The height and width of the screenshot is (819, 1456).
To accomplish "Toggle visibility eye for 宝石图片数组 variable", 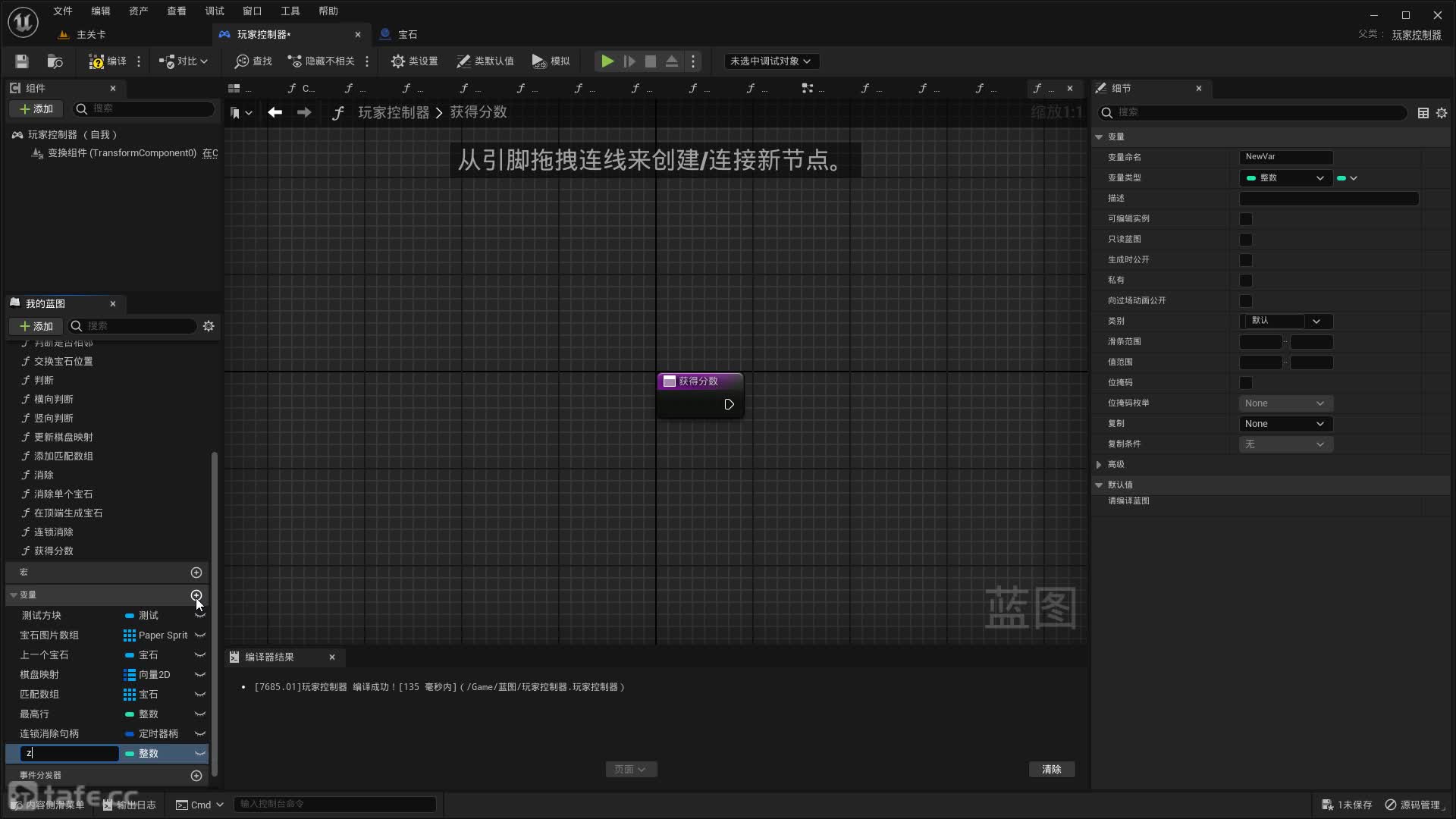I will click(x=200, y=635).
